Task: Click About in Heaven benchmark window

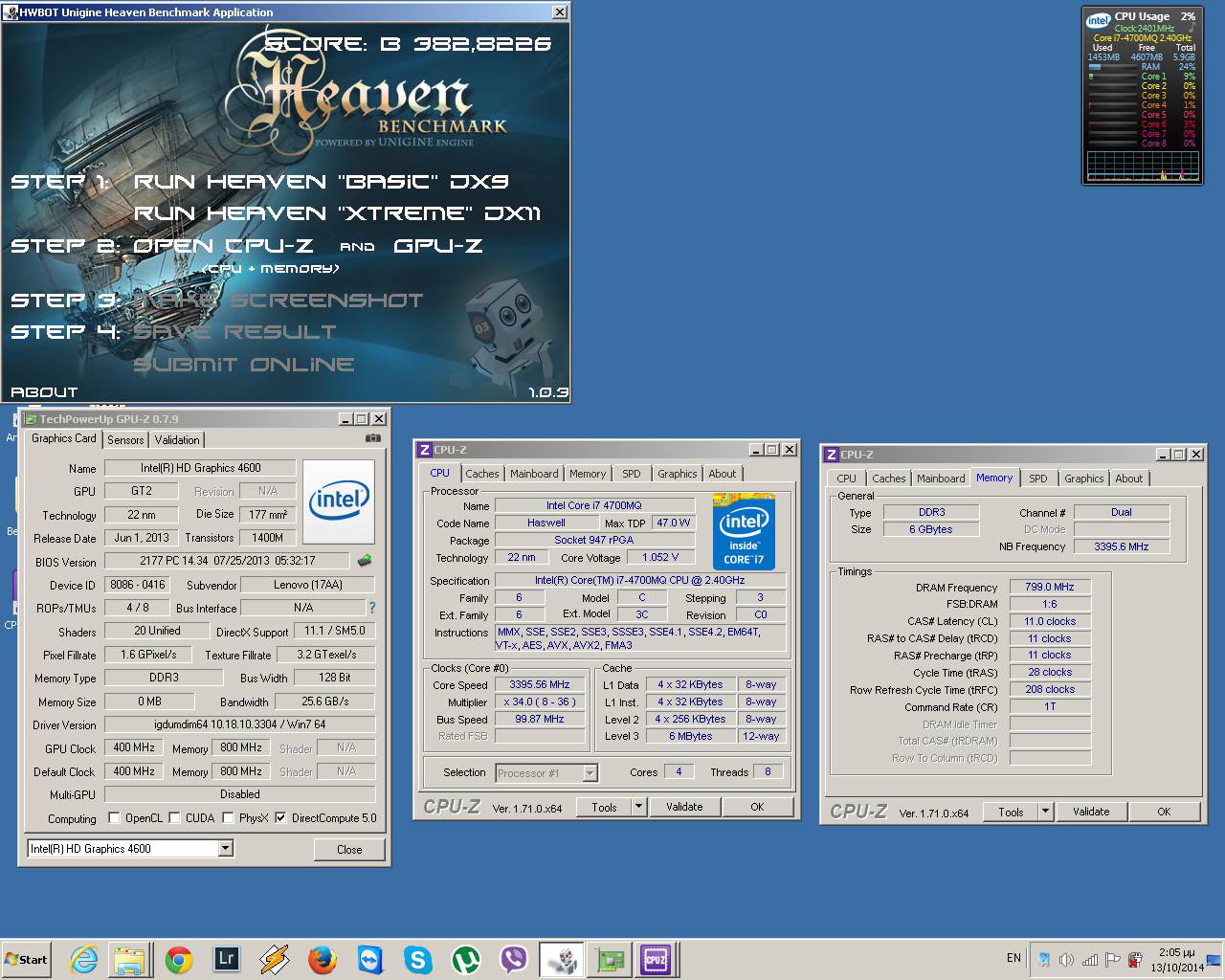Action: tap(44, 391)
